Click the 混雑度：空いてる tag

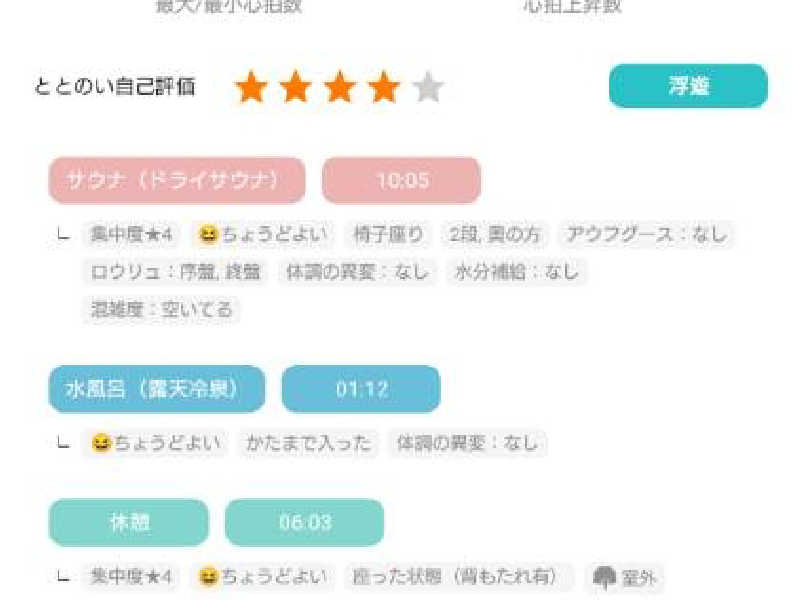click(x=161, y=309)
